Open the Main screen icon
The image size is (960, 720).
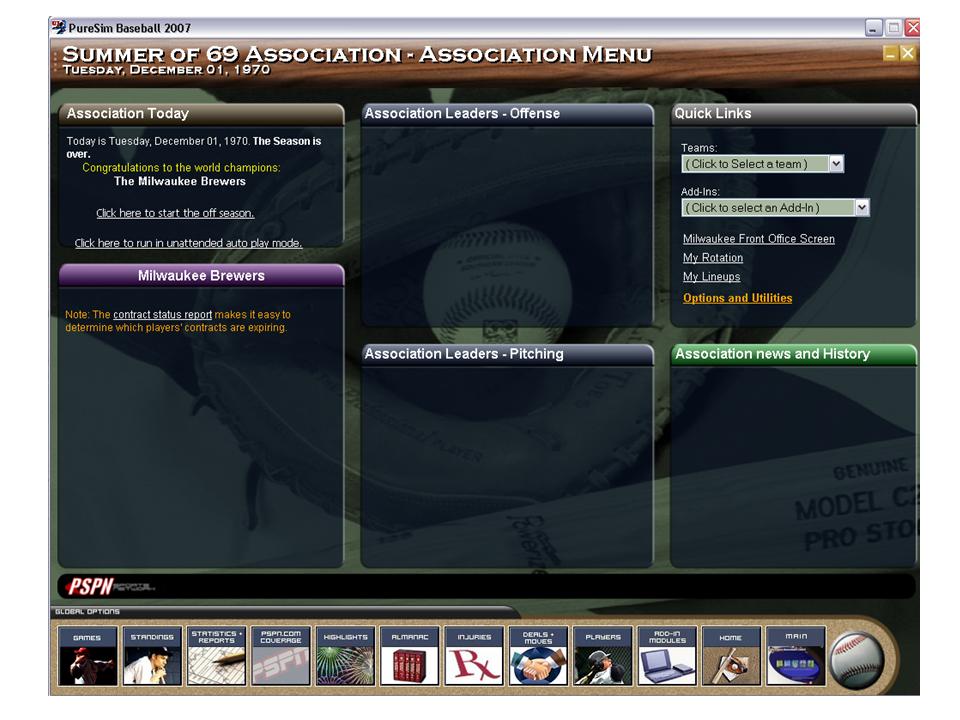coord(797,658)
